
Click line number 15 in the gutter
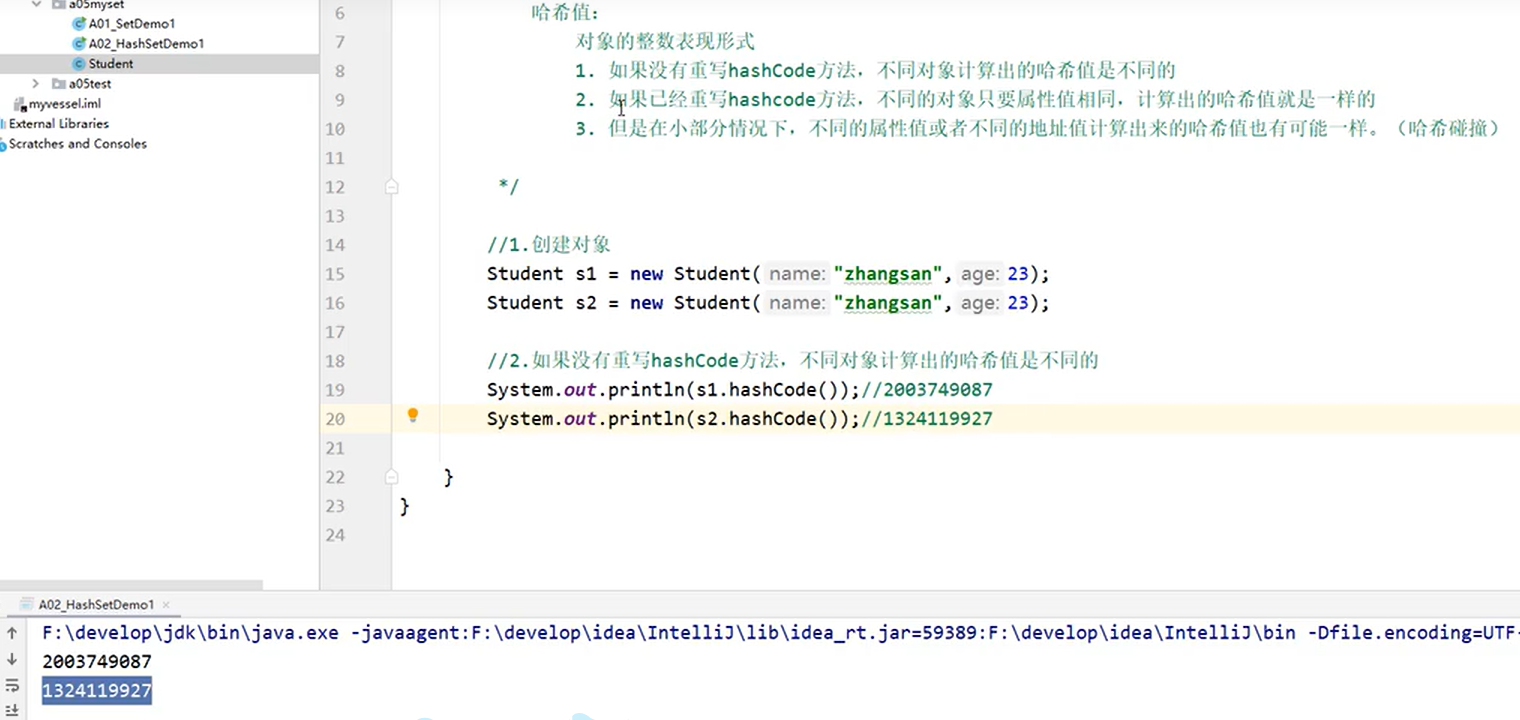pyautogui.click(x=335, y=274)
